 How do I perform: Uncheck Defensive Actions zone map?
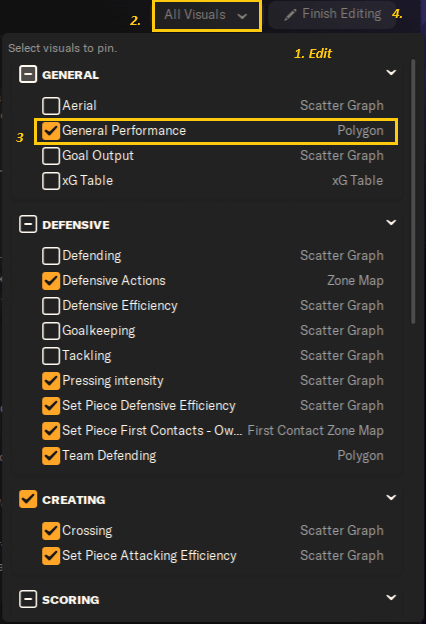51,281
